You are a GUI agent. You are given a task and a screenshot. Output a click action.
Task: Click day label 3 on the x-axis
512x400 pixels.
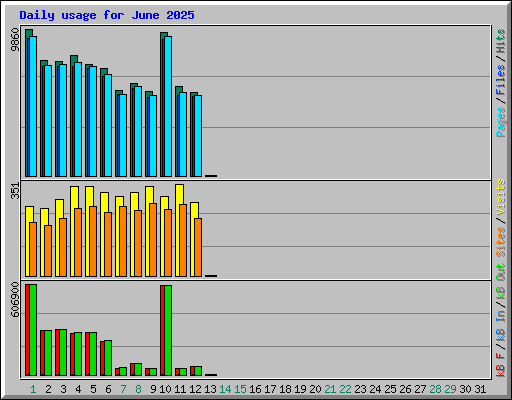click(x=63, y=389)
